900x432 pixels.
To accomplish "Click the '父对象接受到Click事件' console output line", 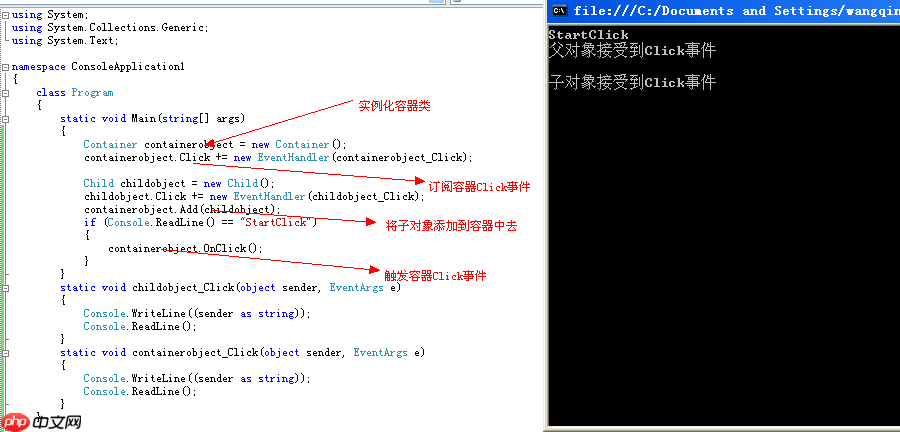I will point(633,50).
